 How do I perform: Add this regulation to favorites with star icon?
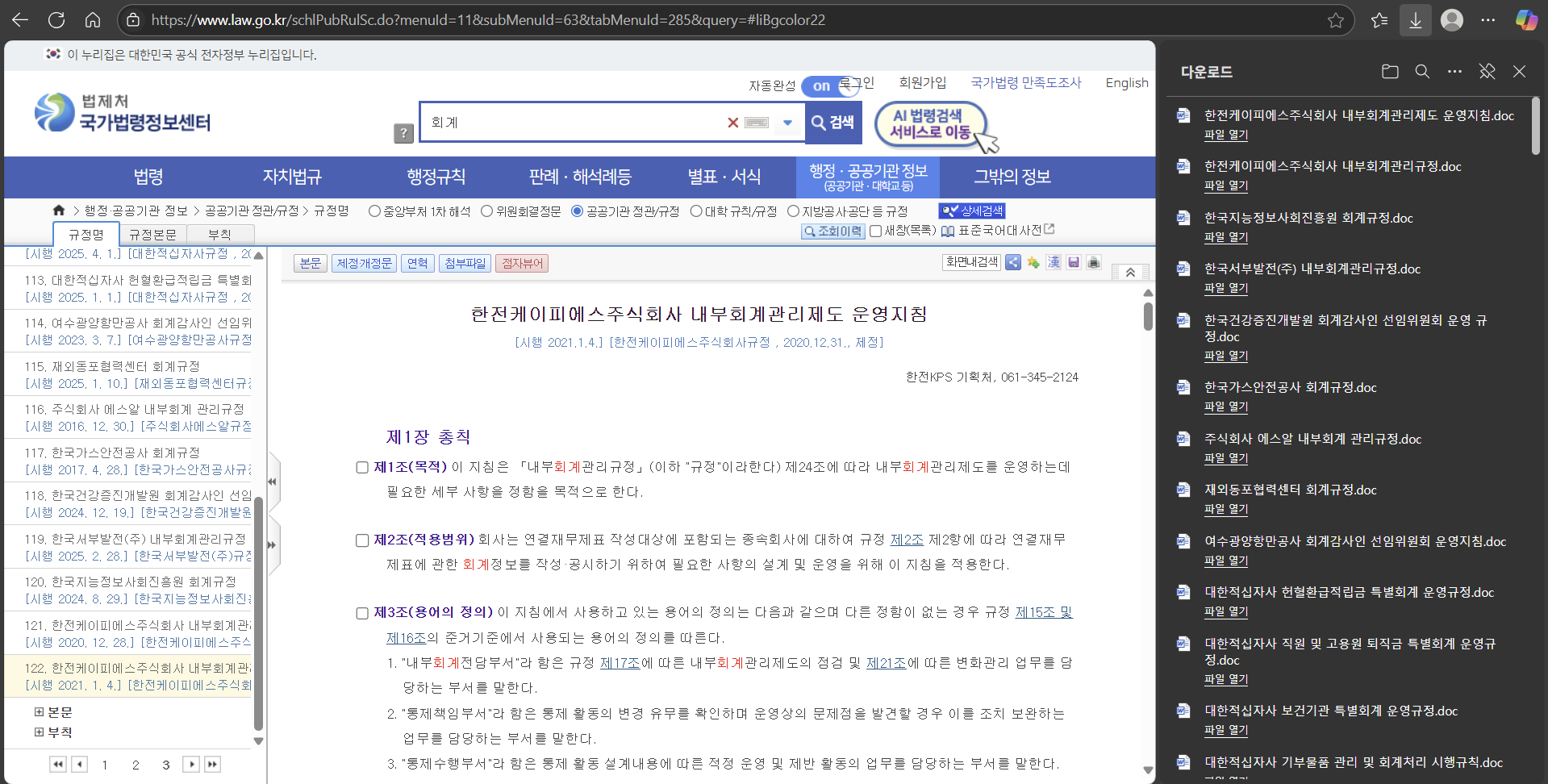point(1033,262)
